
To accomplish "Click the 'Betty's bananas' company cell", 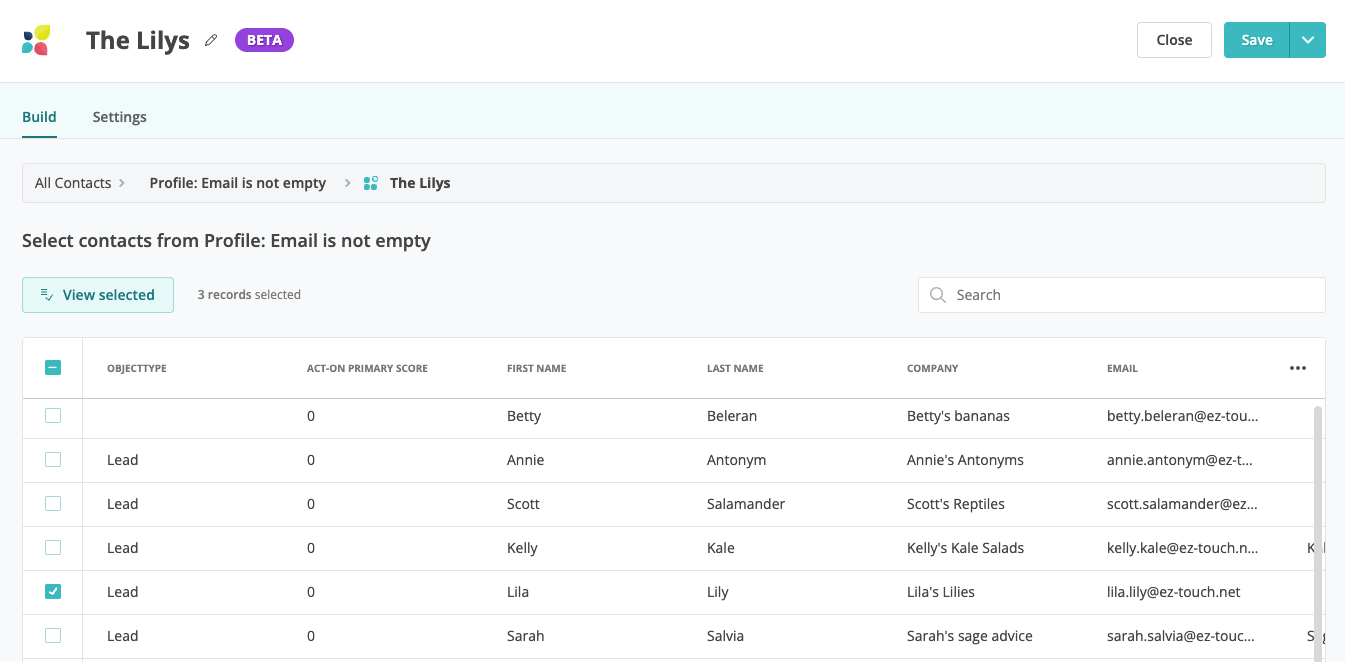I will [958, 416].
